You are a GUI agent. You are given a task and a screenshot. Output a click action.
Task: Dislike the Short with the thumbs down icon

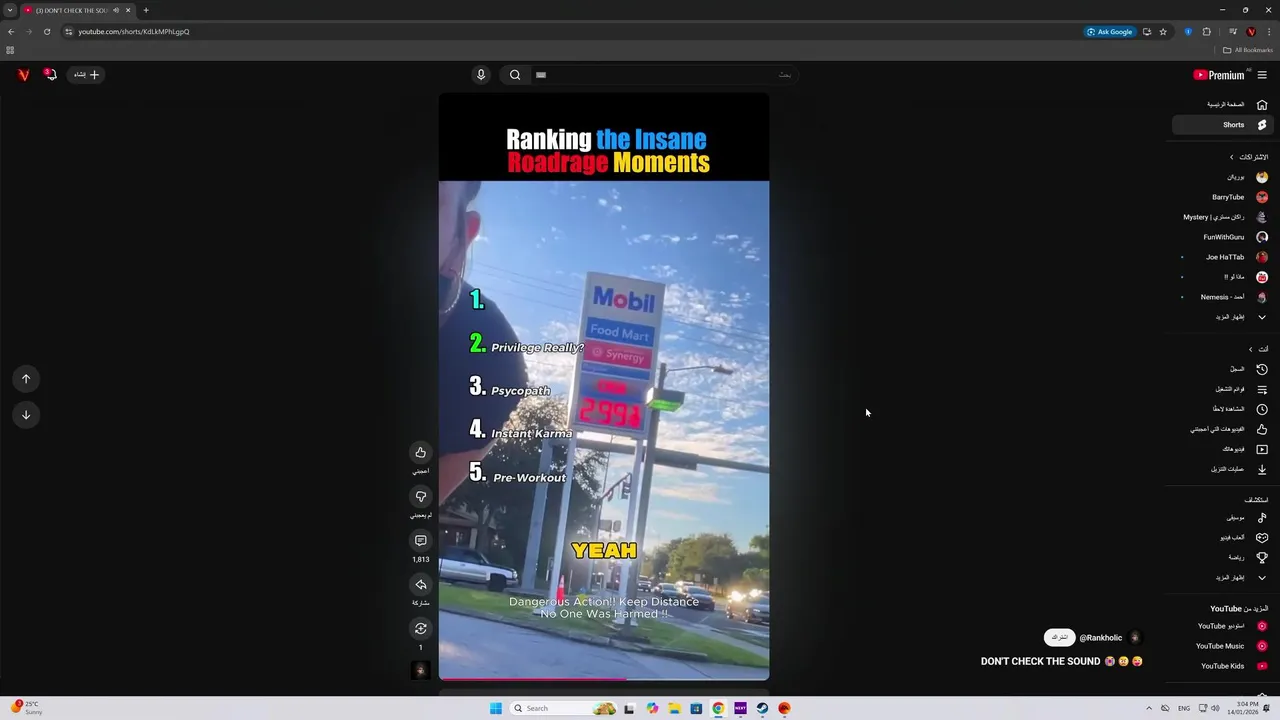tap(421, 496)
